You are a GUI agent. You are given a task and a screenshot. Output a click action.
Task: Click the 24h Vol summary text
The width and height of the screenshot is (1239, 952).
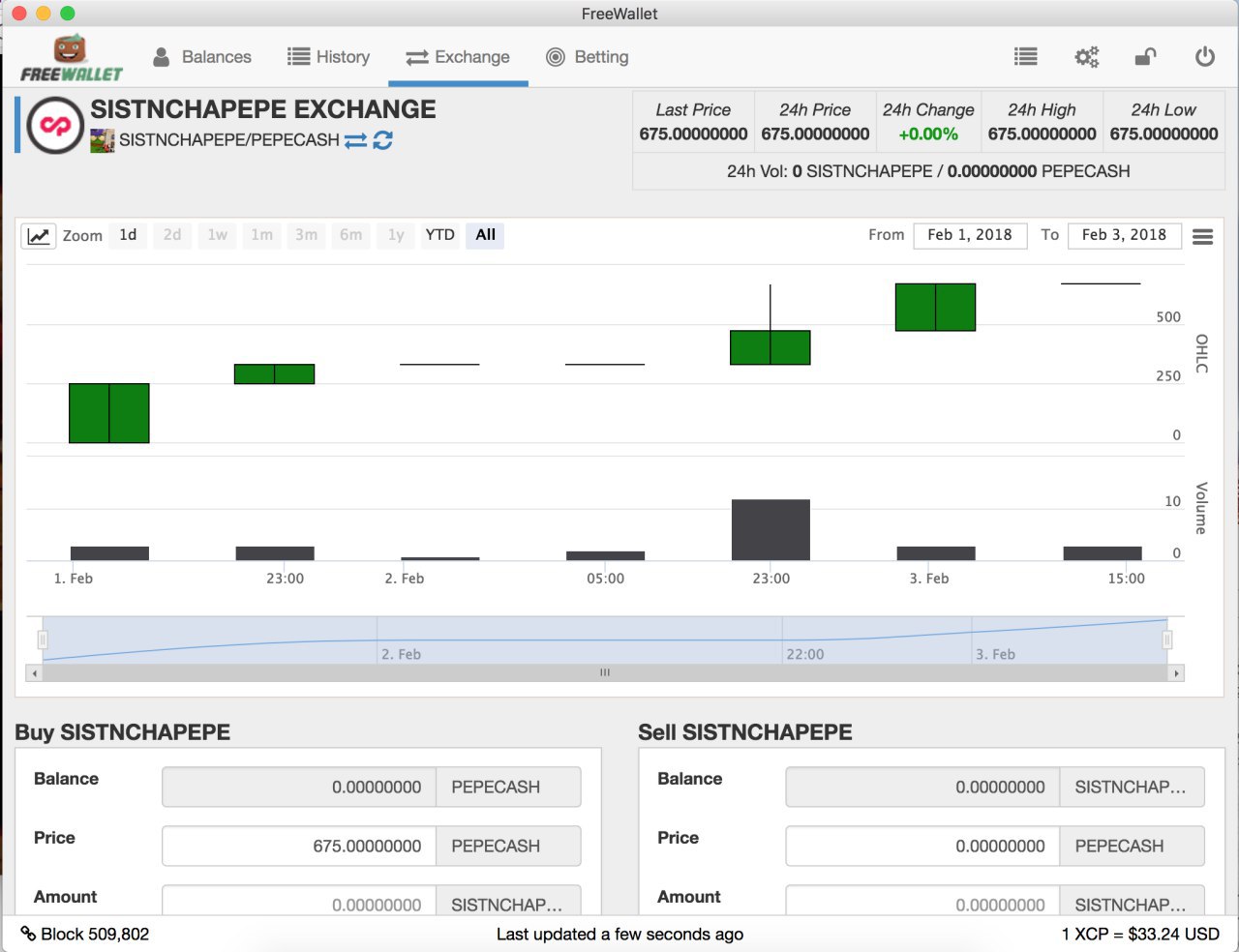coord(928,171)
